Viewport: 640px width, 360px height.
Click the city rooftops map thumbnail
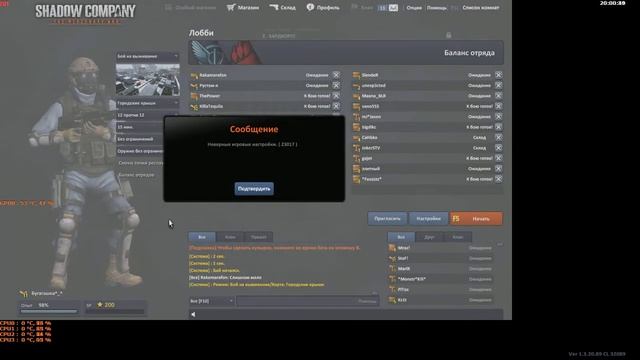point(147,80)
